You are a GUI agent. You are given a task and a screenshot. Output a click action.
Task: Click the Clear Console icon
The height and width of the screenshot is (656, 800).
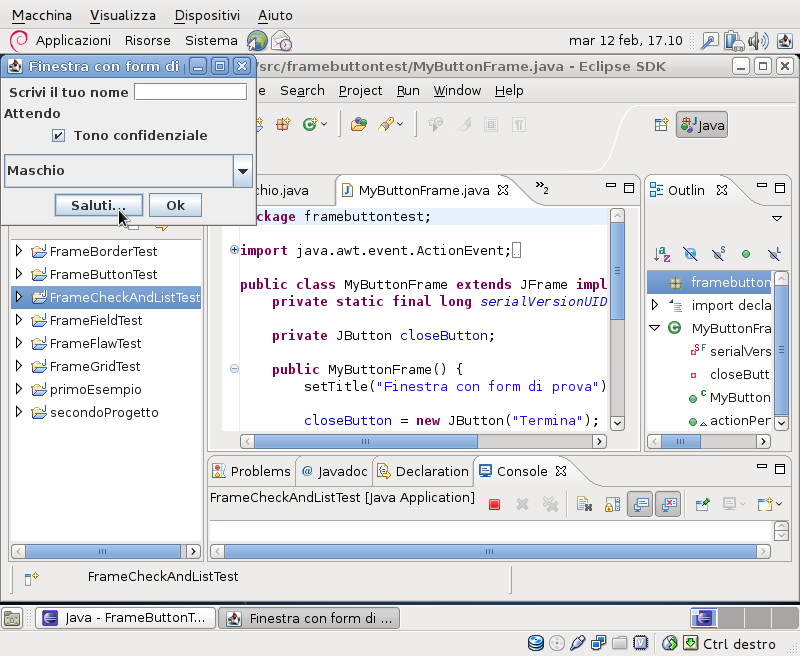pos(584,504)
